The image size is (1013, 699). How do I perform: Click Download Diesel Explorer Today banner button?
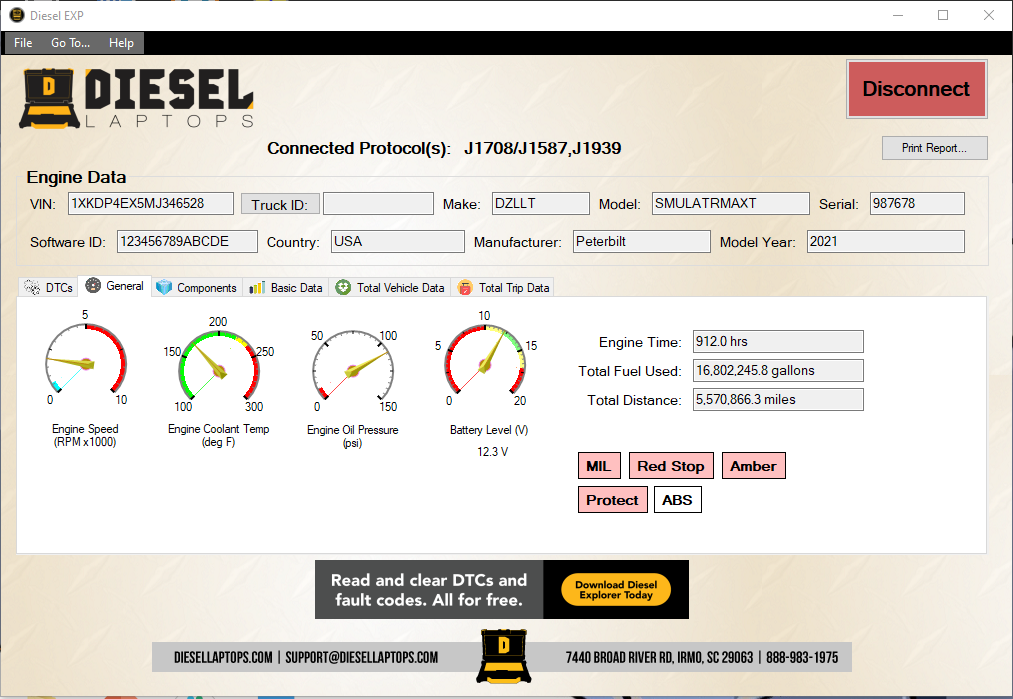pos(616,589)
